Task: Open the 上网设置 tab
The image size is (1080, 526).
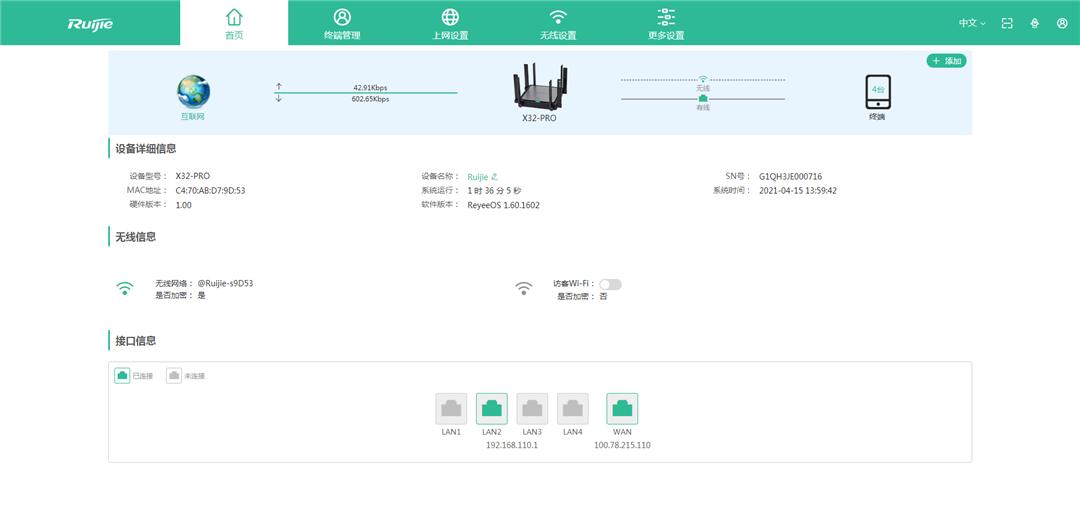Action: (x=450, y=23)
